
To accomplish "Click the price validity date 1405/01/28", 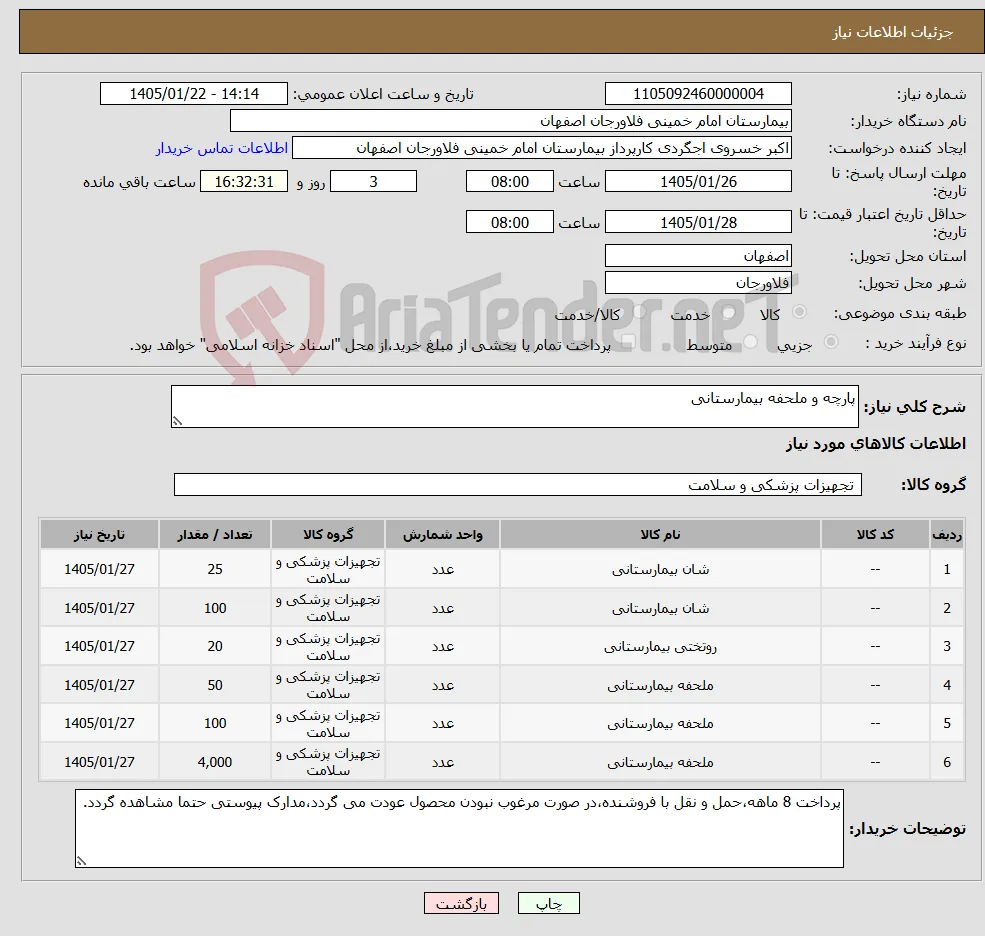I will [698, 222].
